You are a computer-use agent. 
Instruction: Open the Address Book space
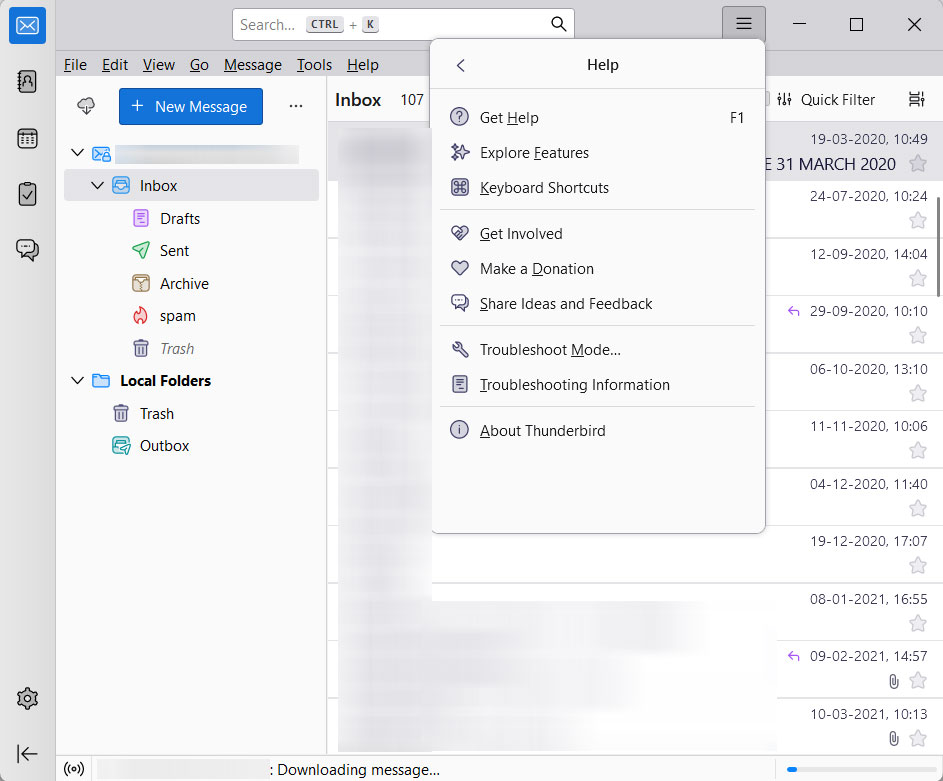27,82
